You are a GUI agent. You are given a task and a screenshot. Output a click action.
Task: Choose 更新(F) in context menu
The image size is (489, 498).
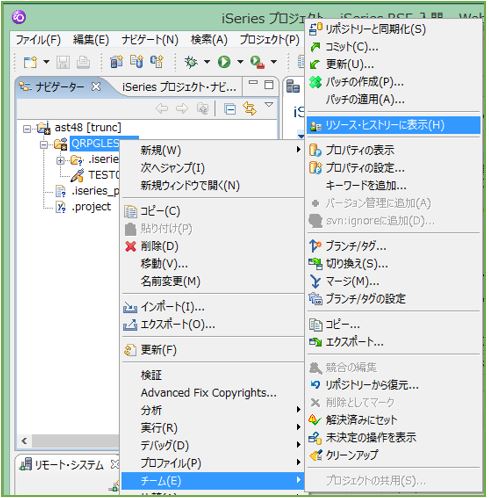click(x=213, y=350)
